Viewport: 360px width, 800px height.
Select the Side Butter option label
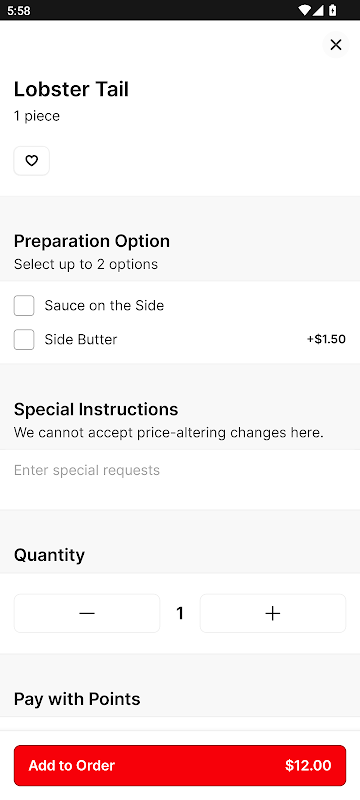(x=81, y=339)
